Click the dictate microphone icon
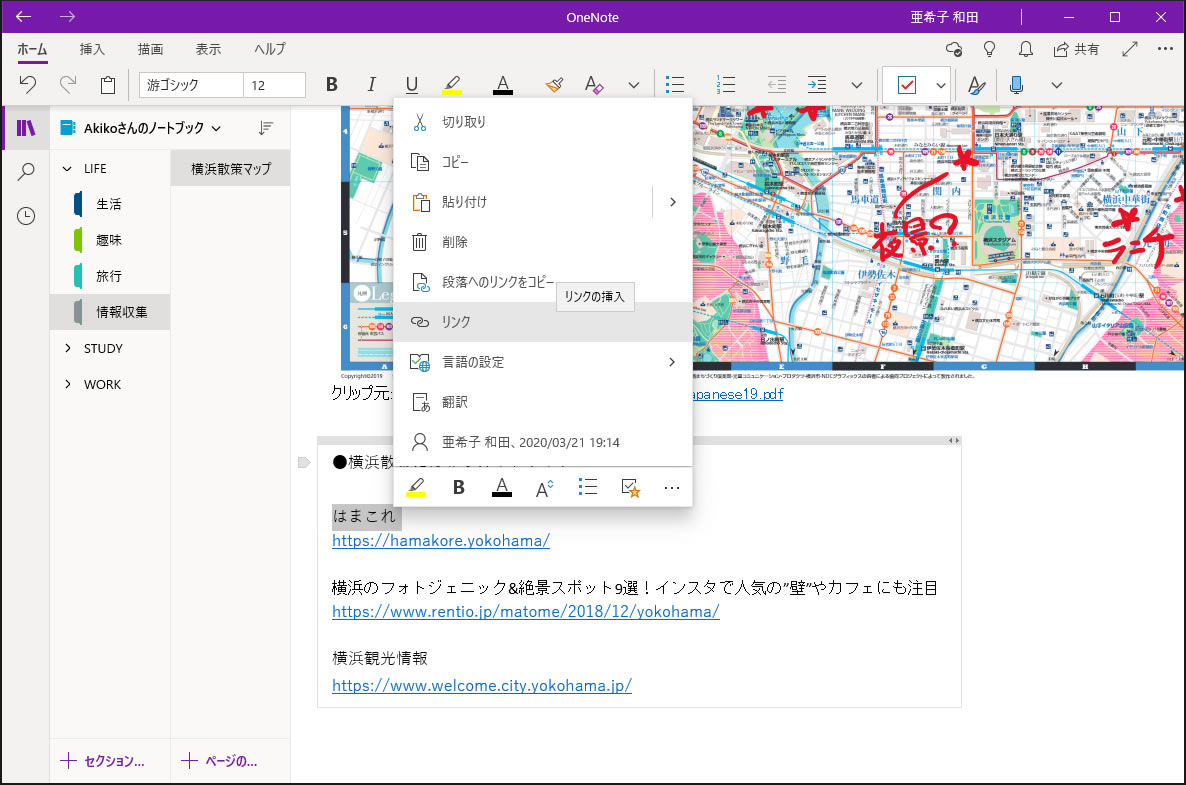This screenshot has height=785, width=1186. pos(1016,85)
